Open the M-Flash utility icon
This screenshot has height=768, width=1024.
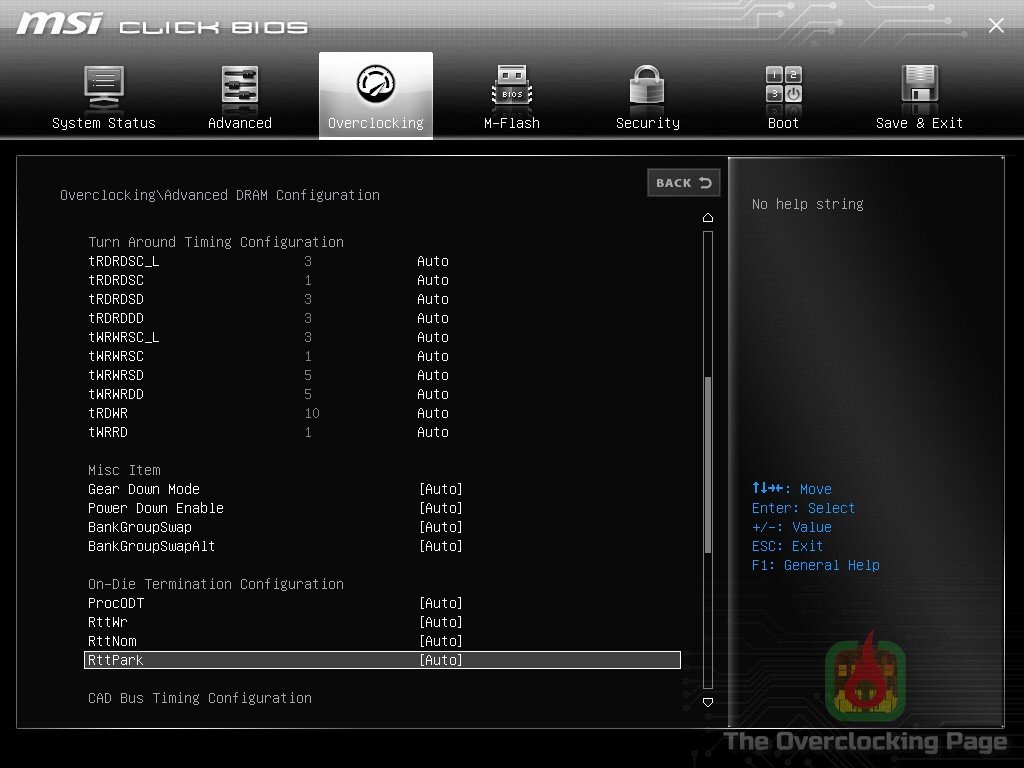(x=511, y=88)
